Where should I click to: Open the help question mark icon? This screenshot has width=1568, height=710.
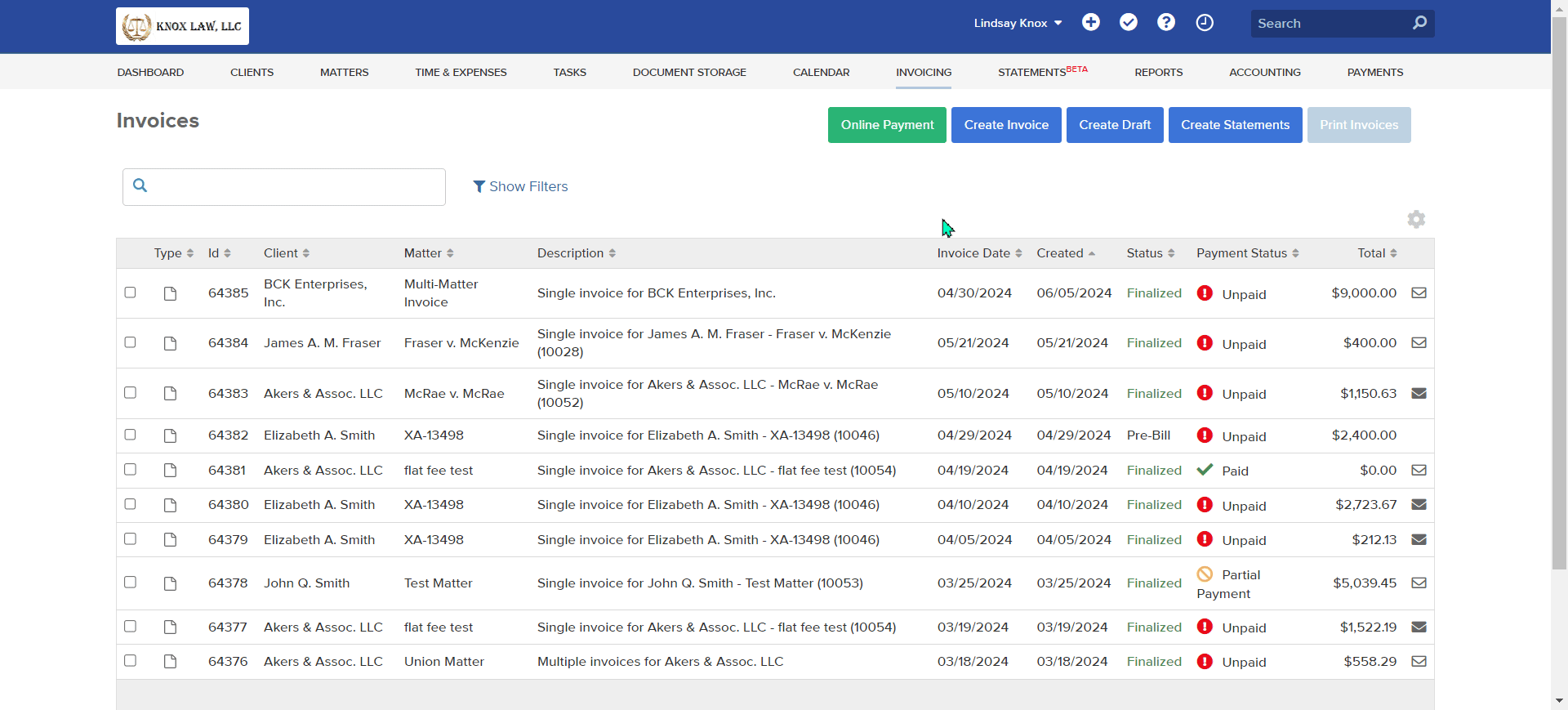click(1166, 22)
